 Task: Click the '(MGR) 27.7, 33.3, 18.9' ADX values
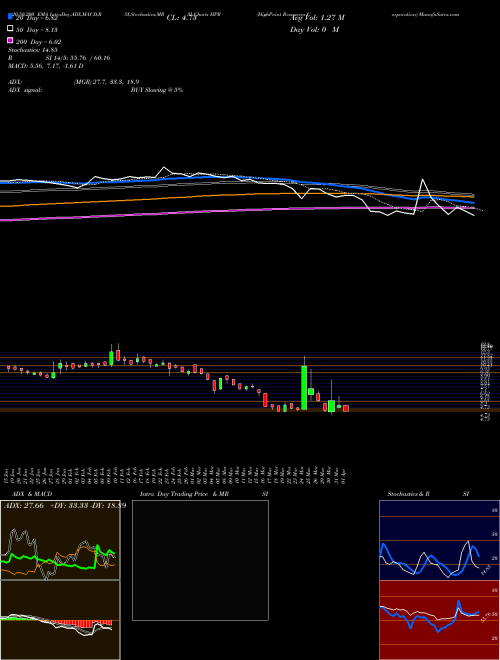[x=106, y=82]
